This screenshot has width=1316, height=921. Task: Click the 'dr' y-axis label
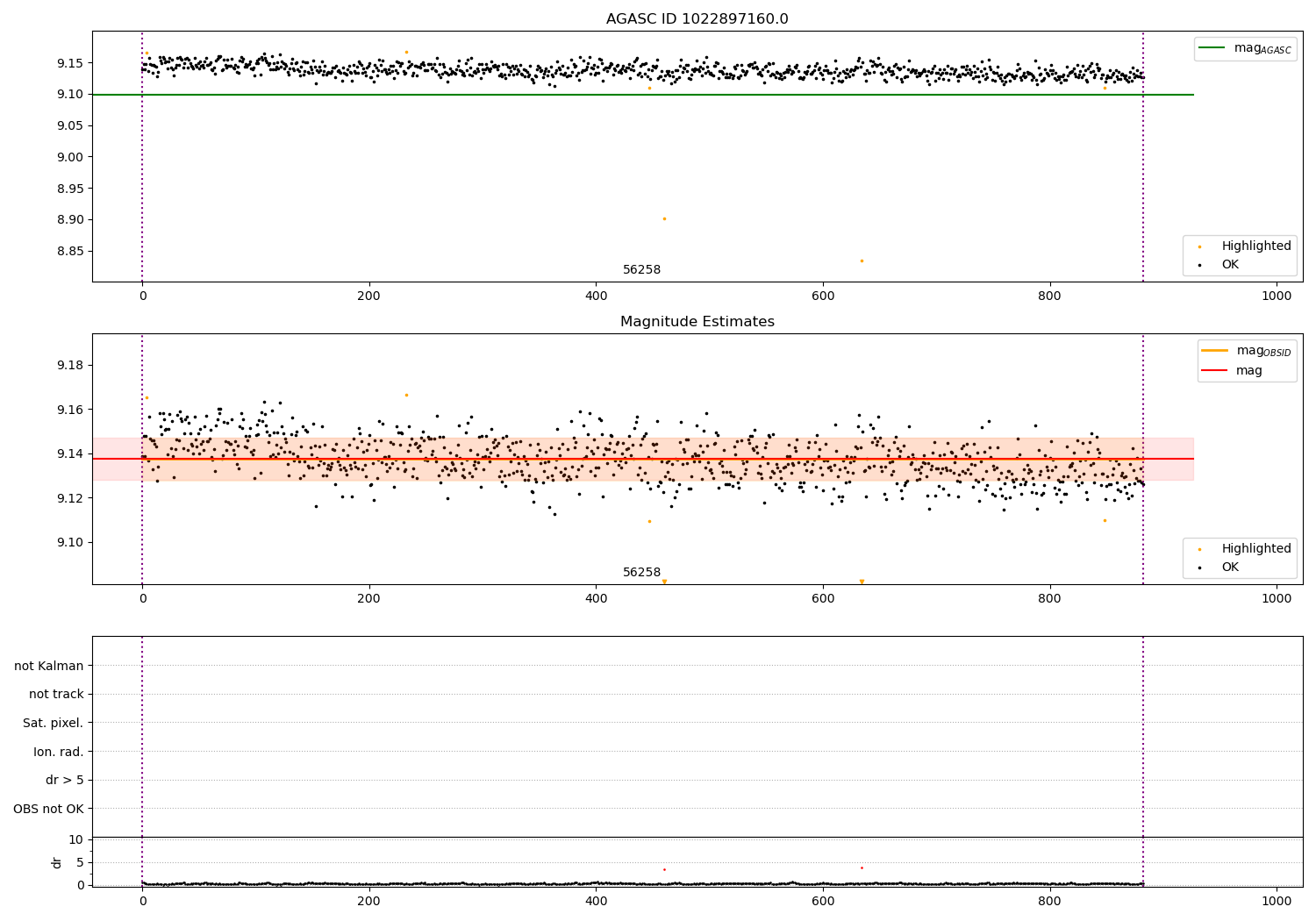(57, 862)
